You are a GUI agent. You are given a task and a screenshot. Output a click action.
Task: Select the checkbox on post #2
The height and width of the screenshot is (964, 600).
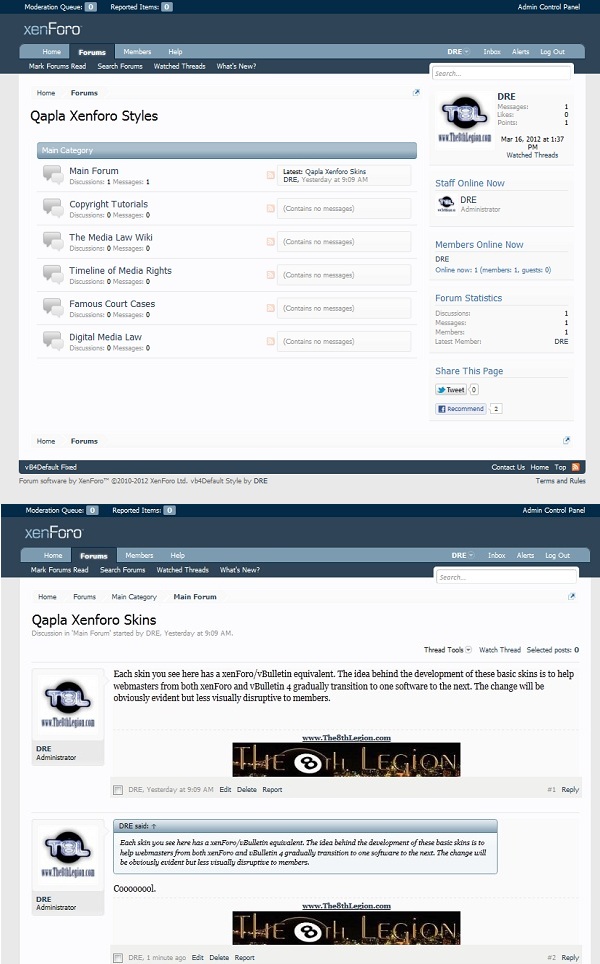click(x=118, y=958)
